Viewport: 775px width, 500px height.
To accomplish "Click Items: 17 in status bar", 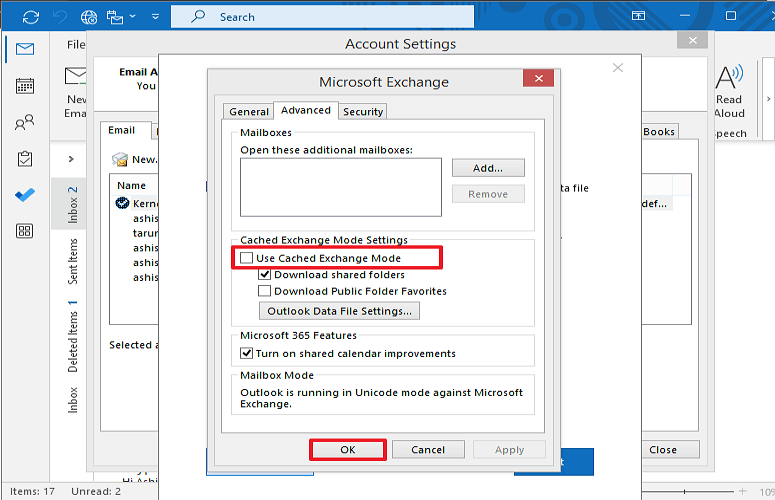I will [x=32, y=491].
